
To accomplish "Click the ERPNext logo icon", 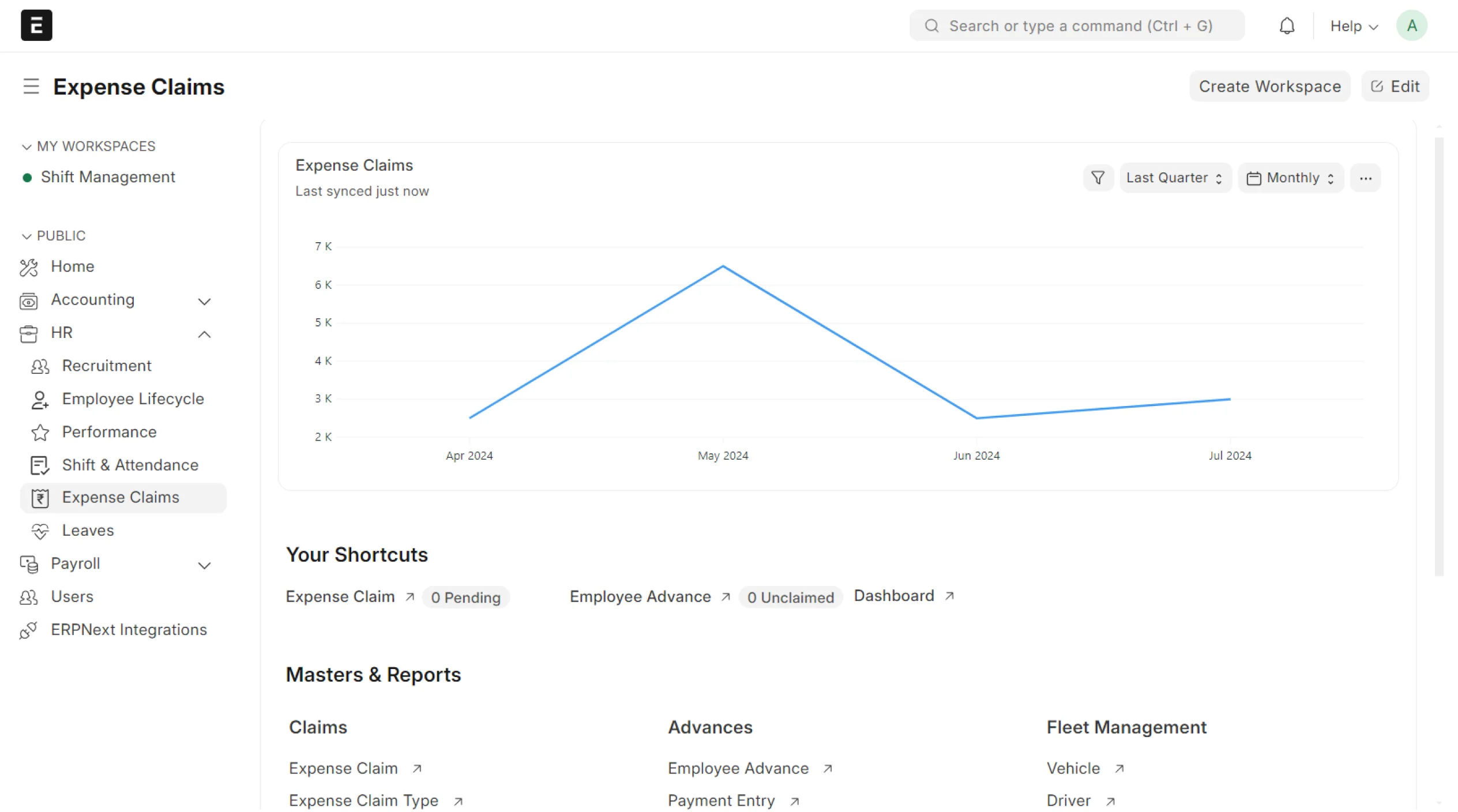I will (x=36, y=25).
